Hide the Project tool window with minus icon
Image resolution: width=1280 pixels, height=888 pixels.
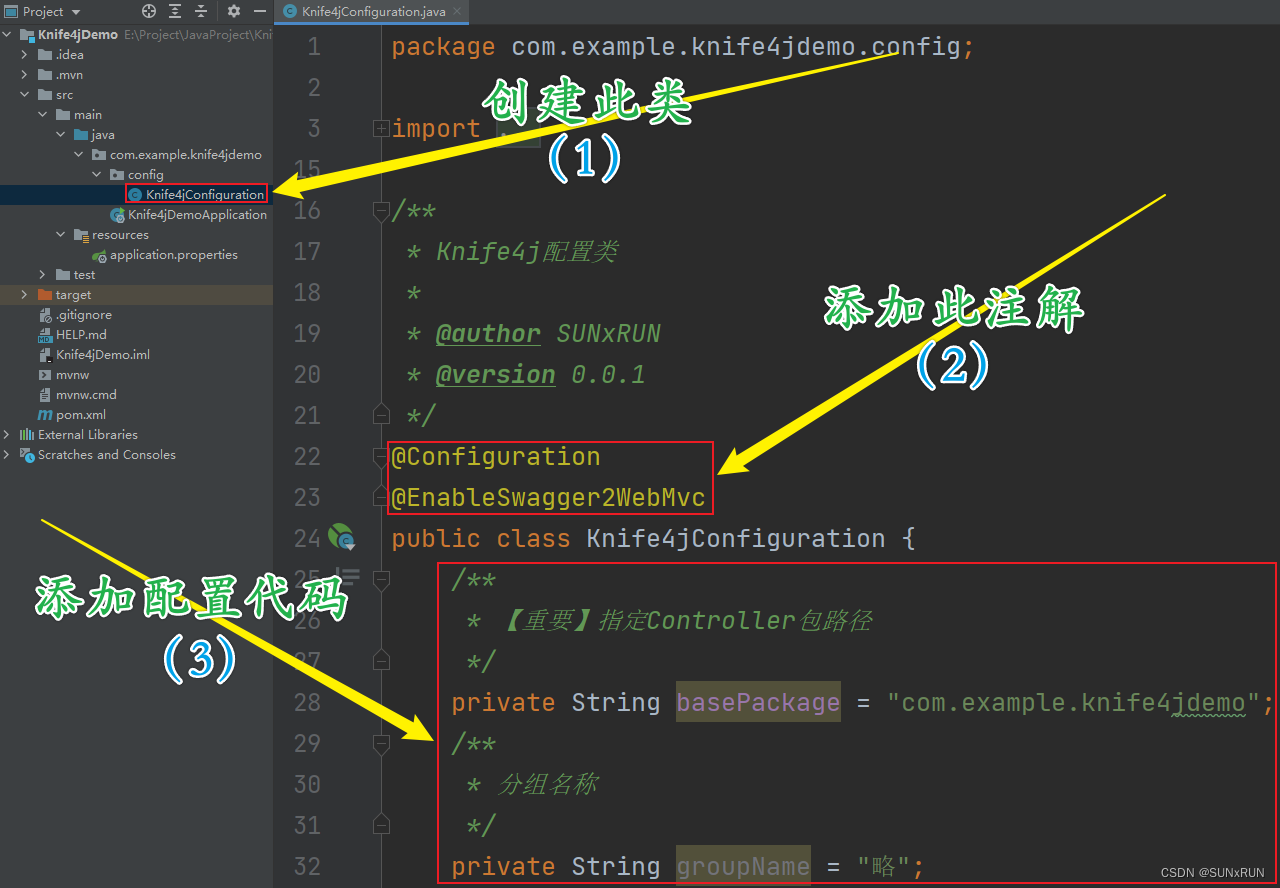[x=260, y=11]
